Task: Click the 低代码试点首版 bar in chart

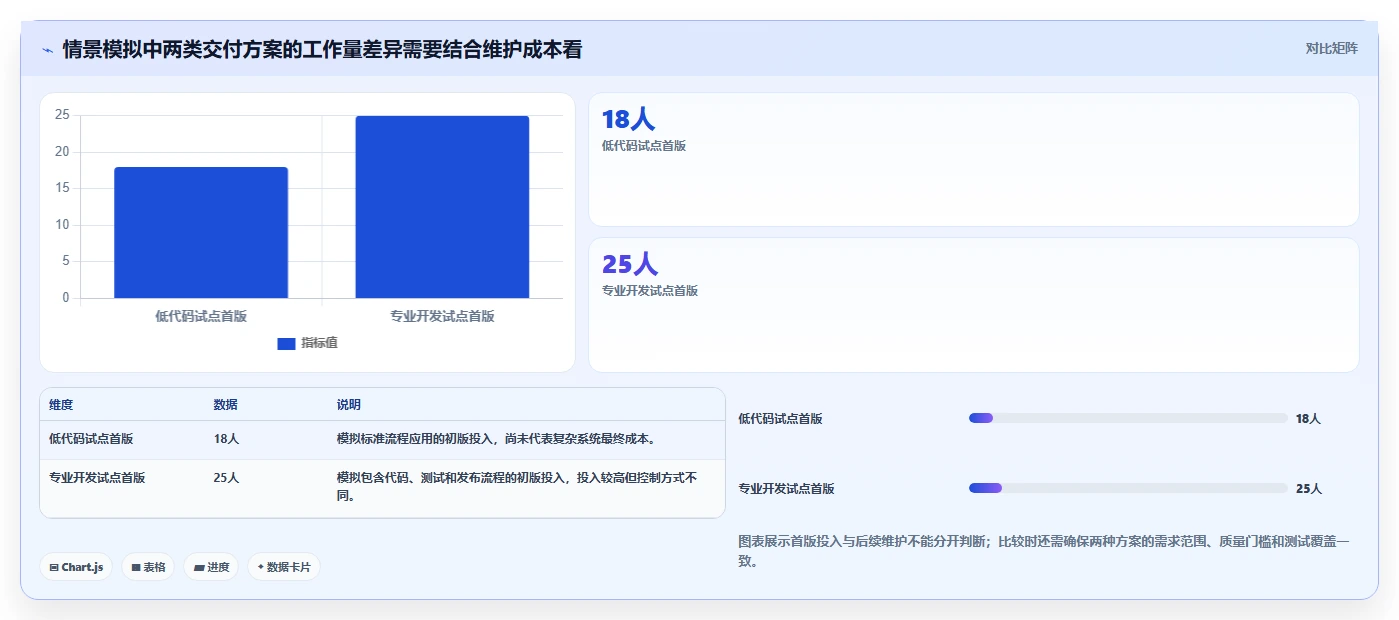Action: (x=201, y=232)
